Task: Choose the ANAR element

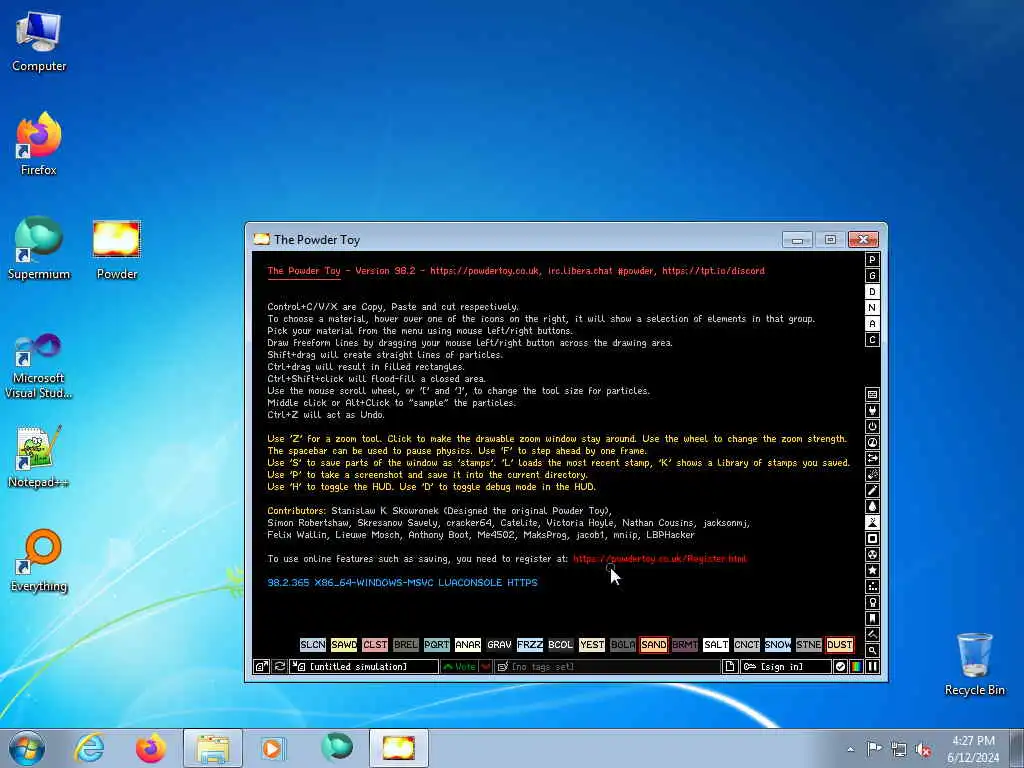Action: click(x=468, y=645)
